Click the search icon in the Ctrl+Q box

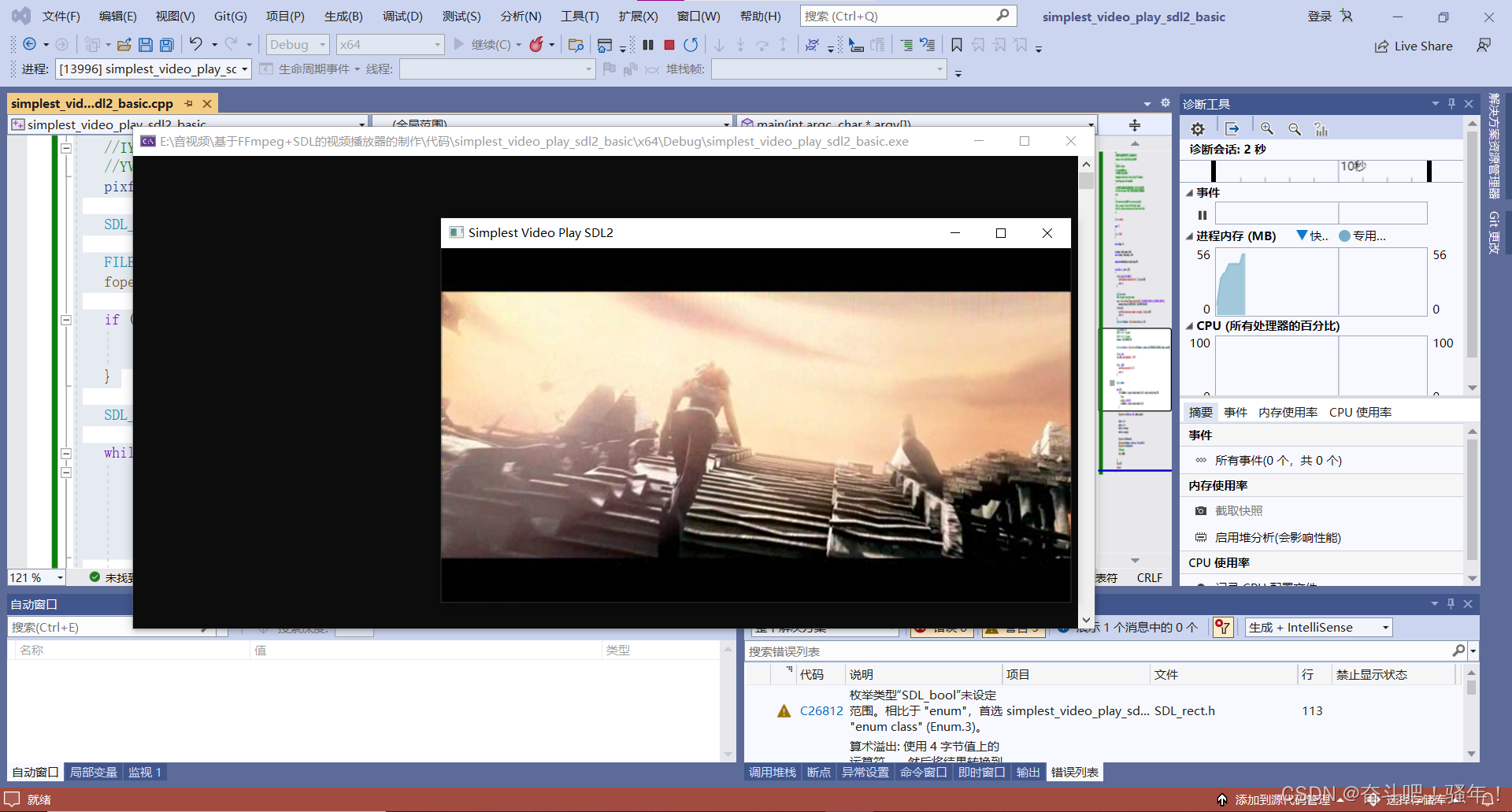pos(1002,16)
